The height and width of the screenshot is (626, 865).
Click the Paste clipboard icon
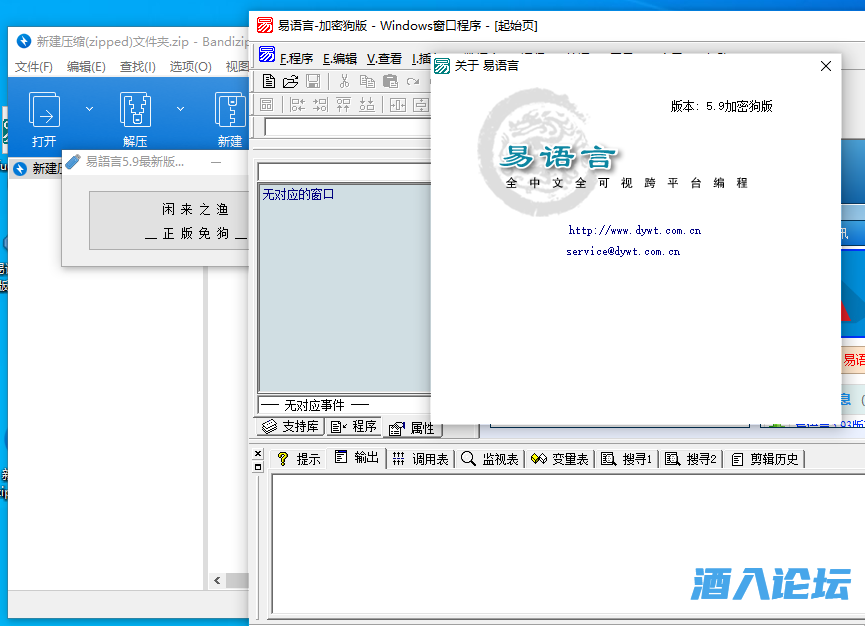tap(390, 81)
